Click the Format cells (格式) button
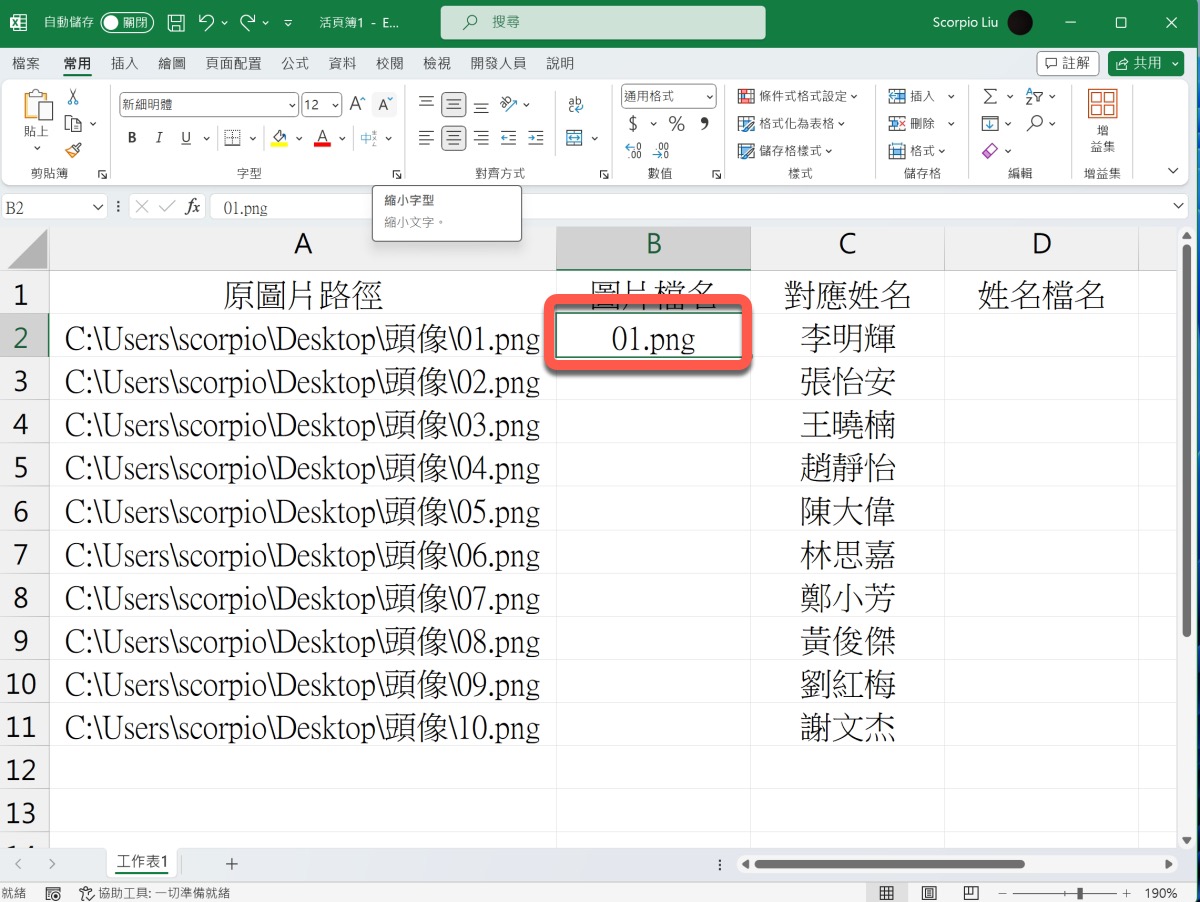Screen dimensions: 1200x902 (x=918, y=151)
